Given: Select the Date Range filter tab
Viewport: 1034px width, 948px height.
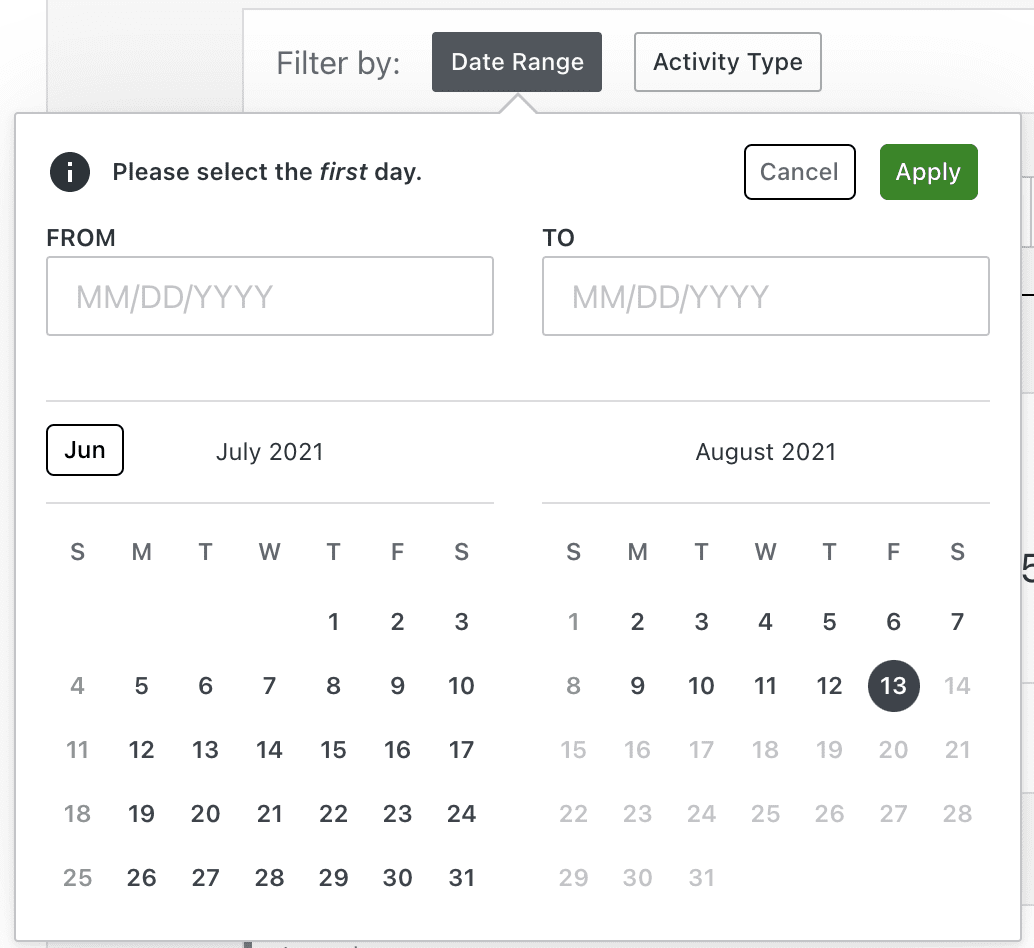Looking at the screenshot, I should coord(516,61).
